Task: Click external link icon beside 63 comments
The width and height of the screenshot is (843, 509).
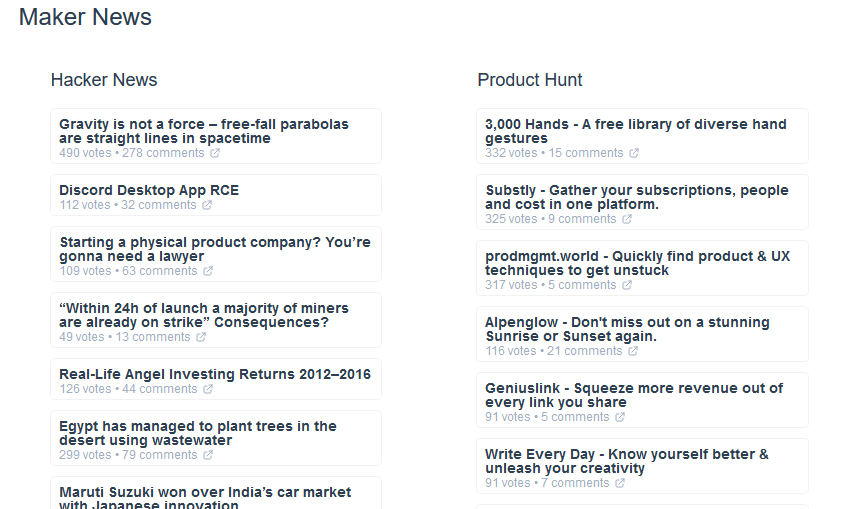Action: (208, 271)
